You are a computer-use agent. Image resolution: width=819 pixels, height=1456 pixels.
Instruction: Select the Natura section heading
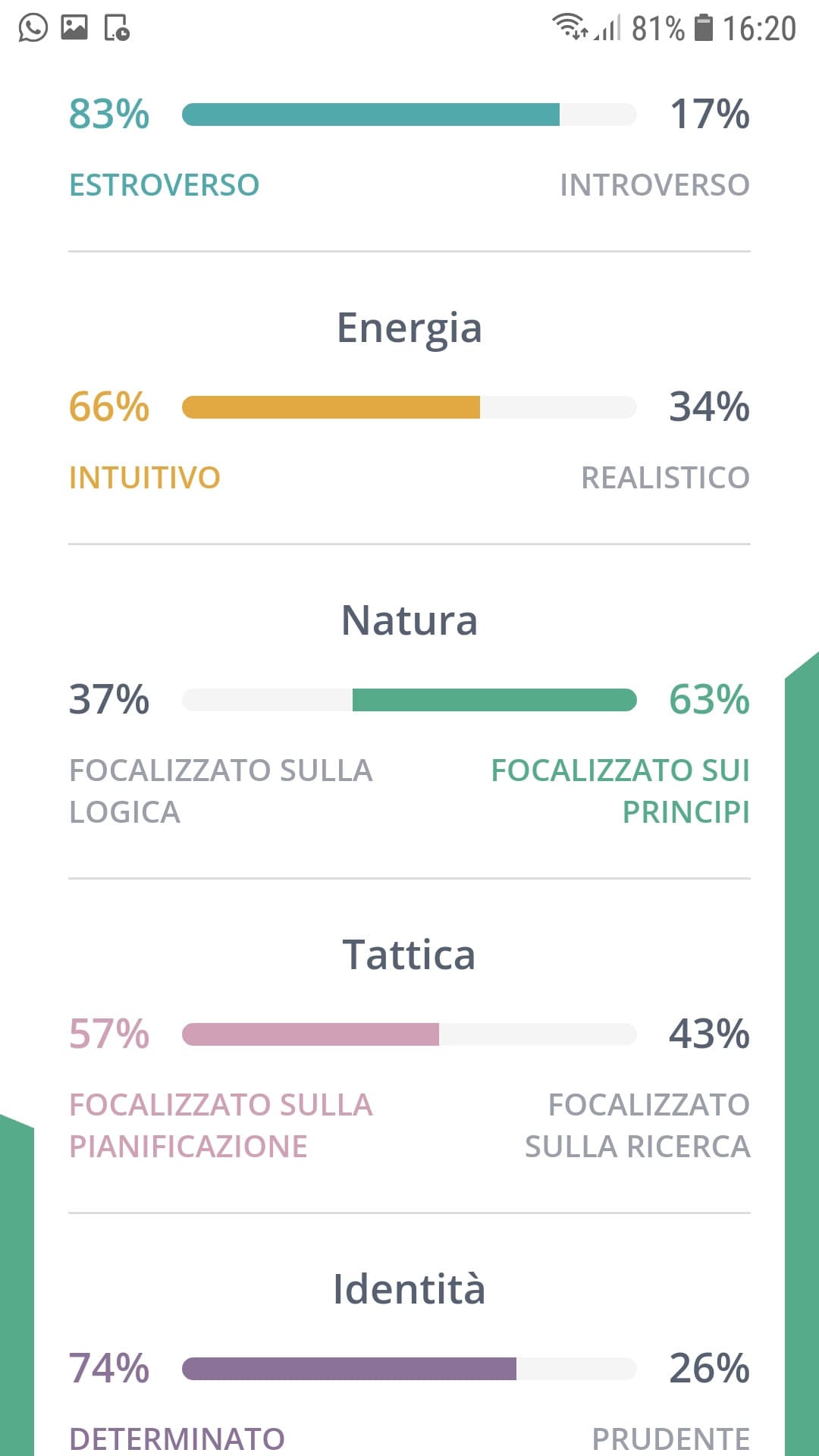409,620
